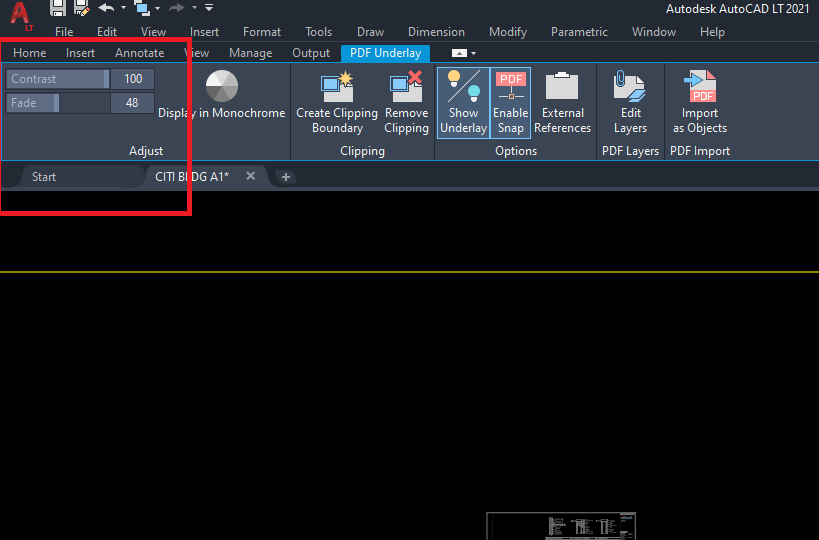This screenshot has width=819, height=540.
Task: Open the AutoCAD application menu logo
Action: (20, 15)
